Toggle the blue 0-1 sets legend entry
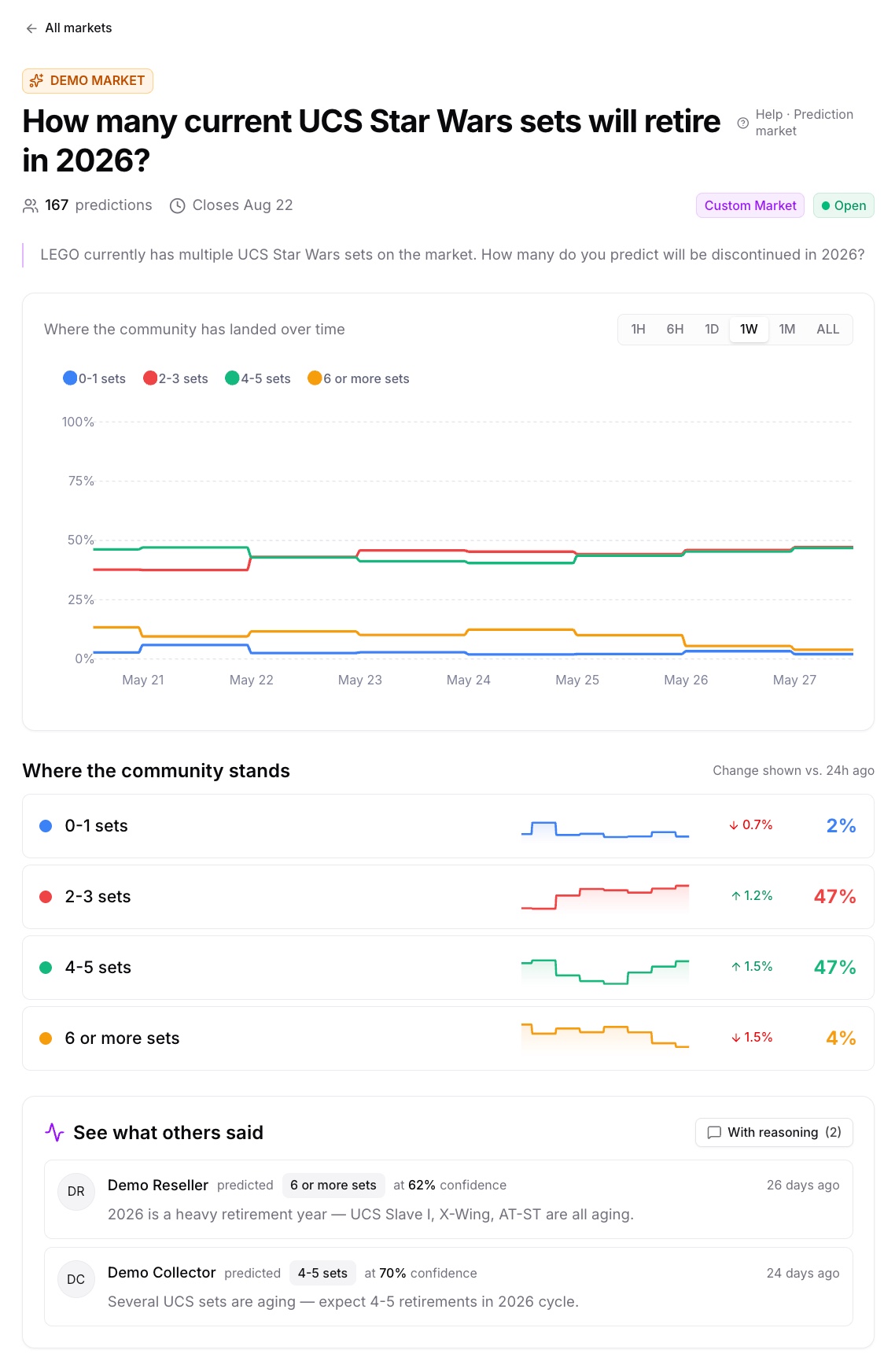 click(94, 378)
